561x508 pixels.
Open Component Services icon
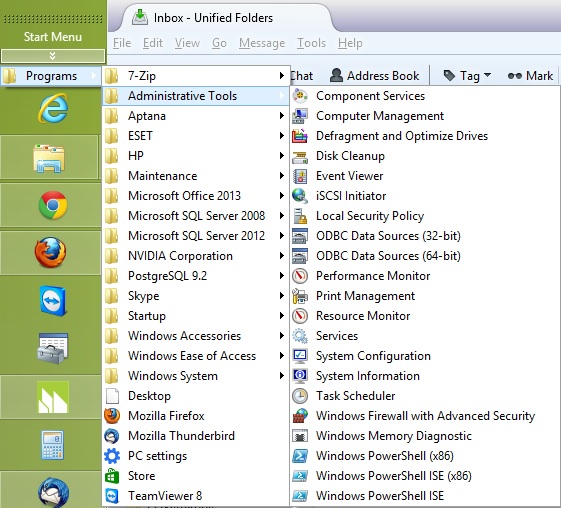click(300, 96)
